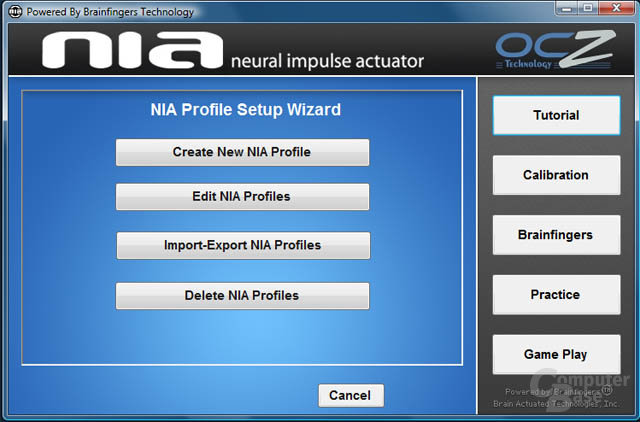The width and height of the screenshot is (640, 422).
Task: Close the NIA application window
Action: tap(617, 8)
